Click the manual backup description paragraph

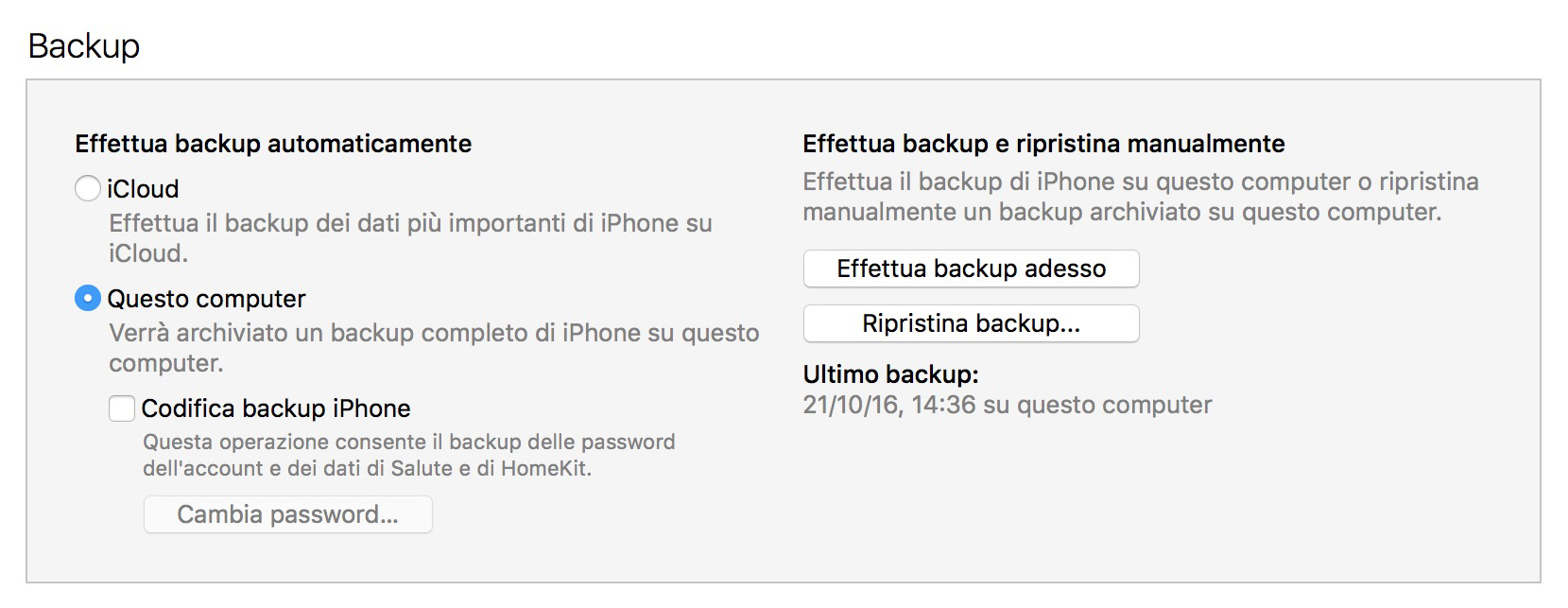[x=1140, y=197]
